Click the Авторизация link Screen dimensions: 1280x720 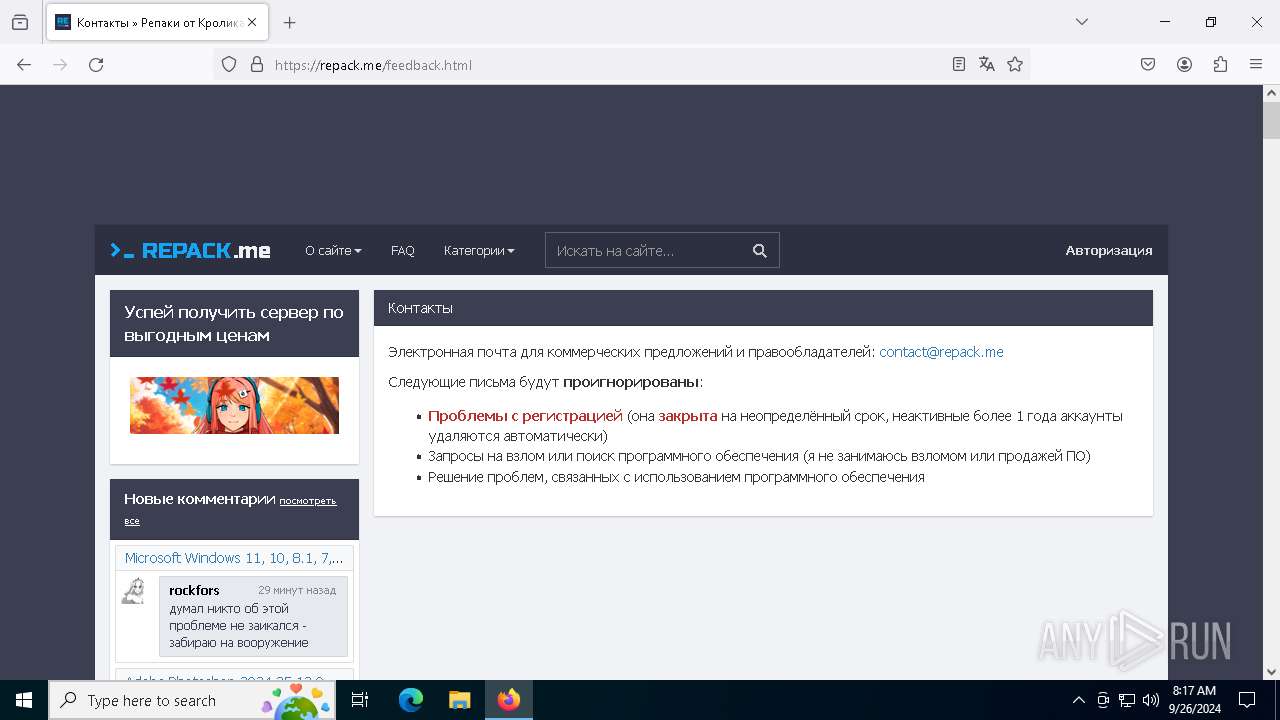[x=1109, y=251]
